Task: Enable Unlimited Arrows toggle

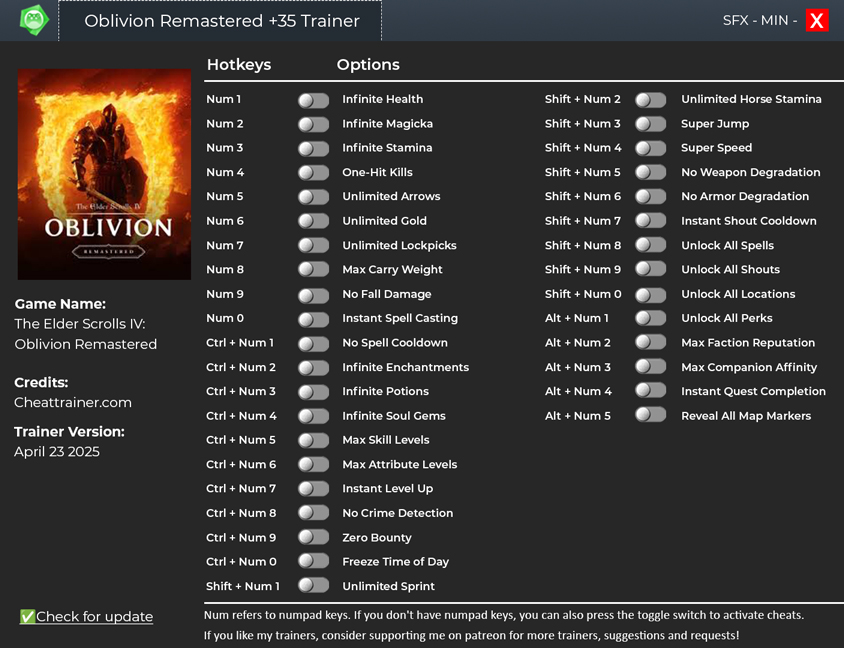Action: coord(313,197)
